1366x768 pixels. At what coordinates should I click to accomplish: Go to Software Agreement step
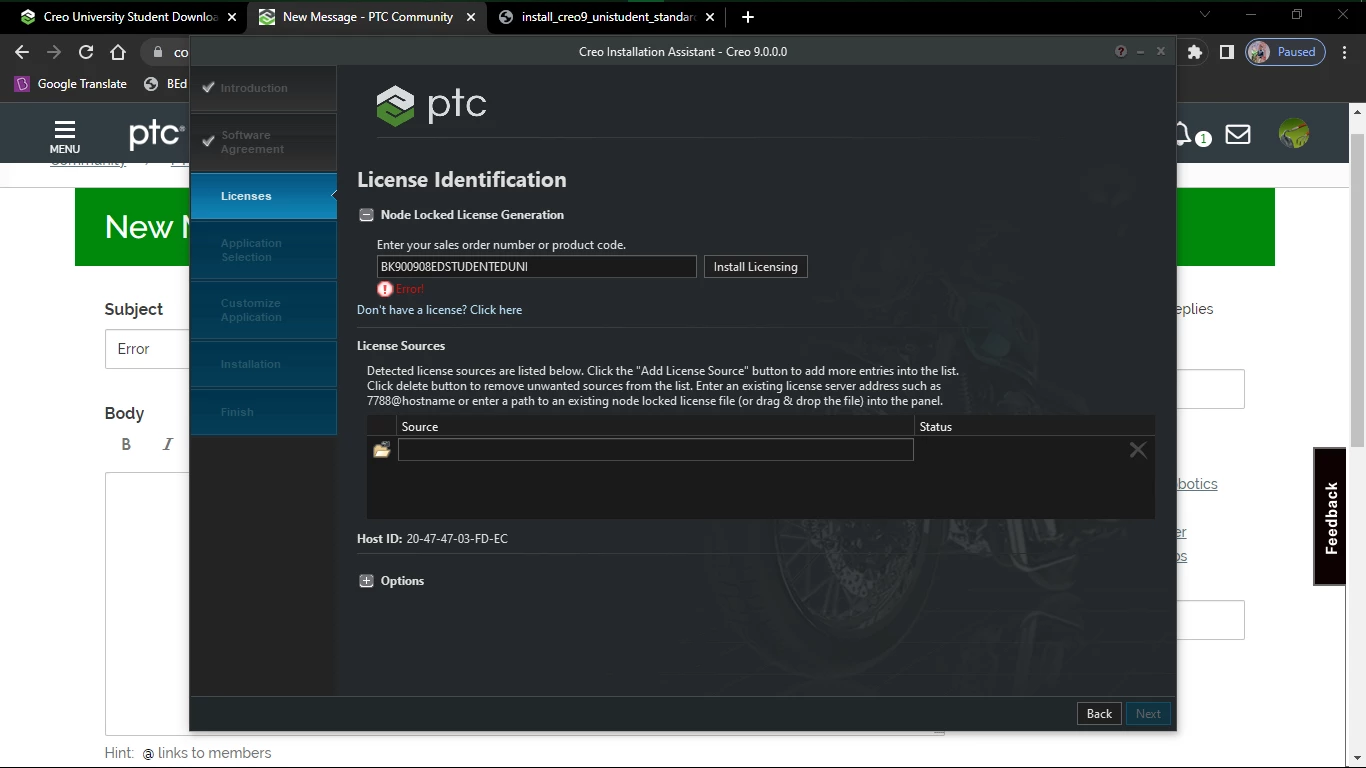click(x=264, y=142)
